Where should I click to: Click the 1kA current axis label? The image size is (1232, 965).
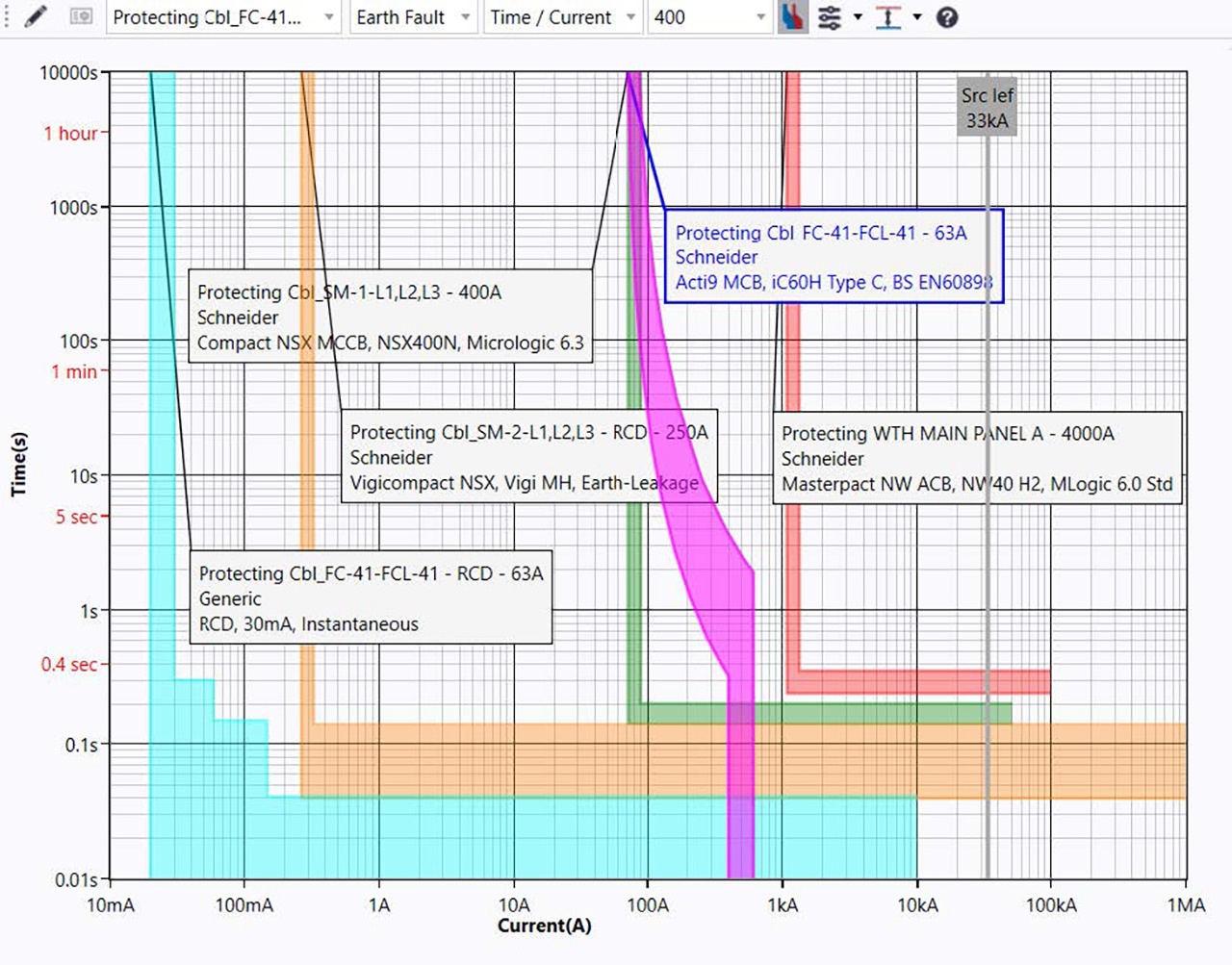783,904
